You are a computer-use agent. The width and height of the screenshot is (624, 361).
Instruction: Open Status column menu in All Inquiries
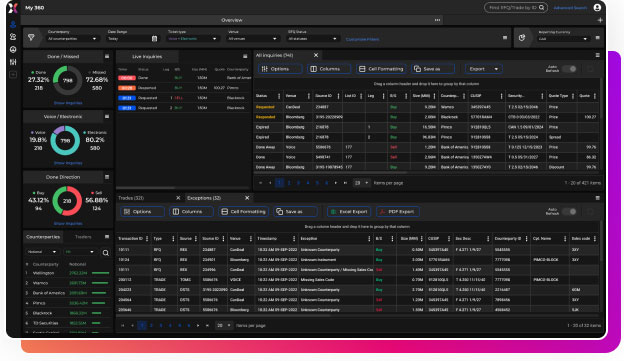[279, 96]
